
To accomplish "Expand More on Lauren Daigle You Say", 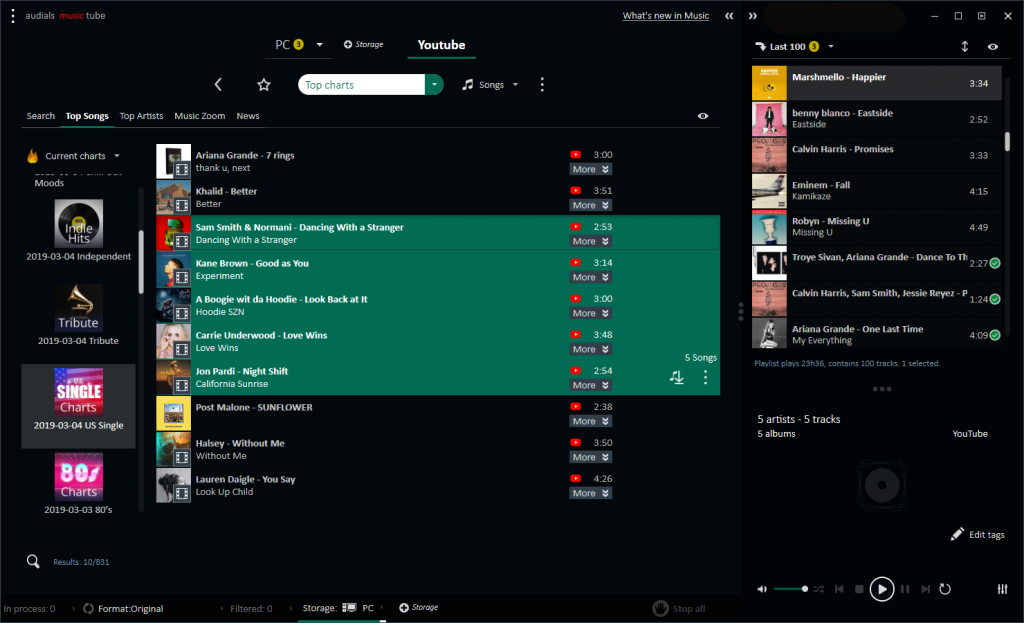I will [590, 493].
